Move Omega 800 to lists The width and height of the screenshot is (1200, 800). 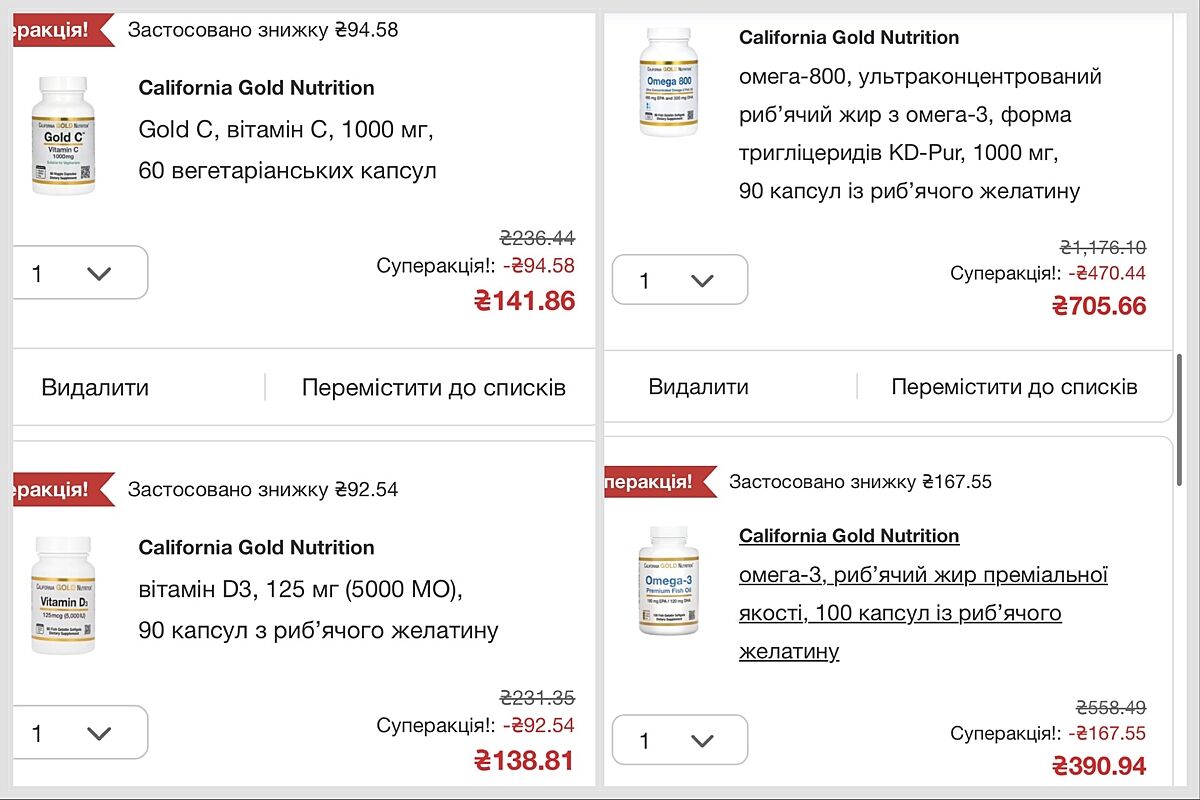[1014, 387]
